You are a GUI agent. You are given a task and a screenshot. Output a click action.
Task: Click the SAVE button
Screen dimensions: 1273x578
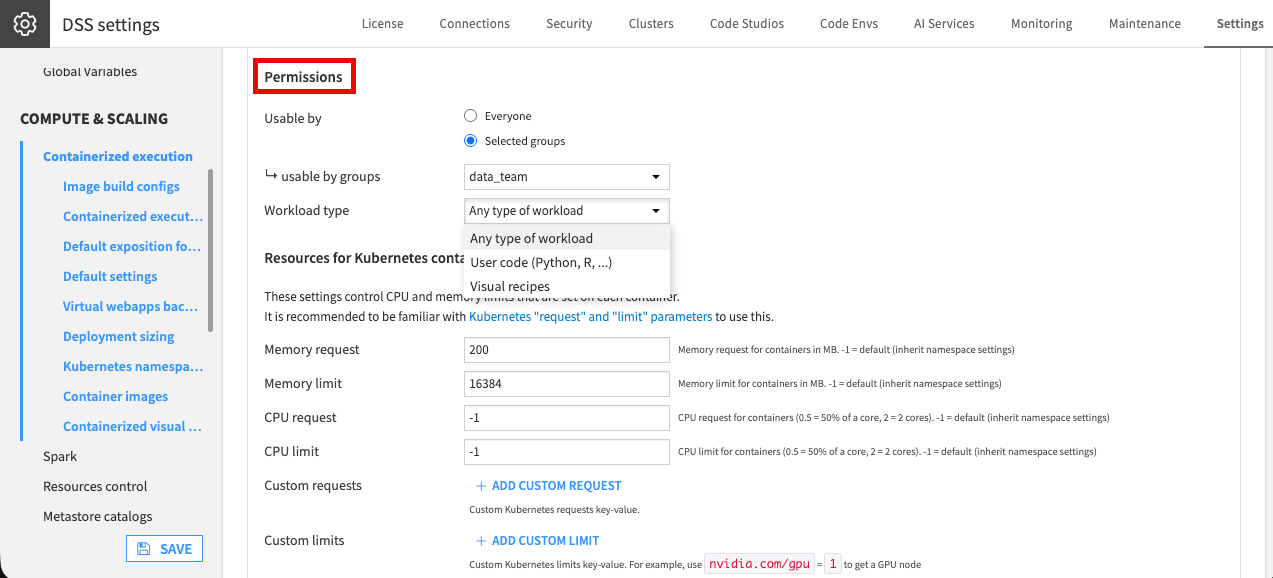164,549
